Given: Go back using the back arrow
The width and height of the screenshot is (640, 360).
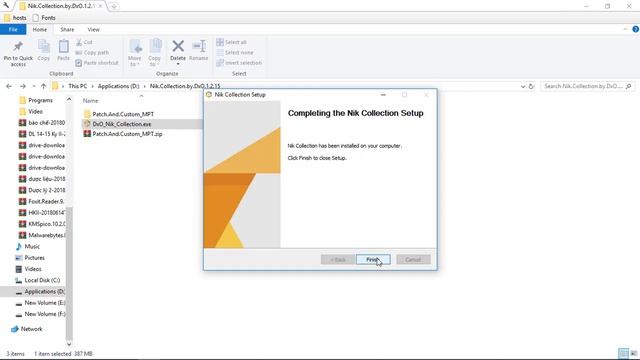Looking at the screenshot, I should point(9,86).
